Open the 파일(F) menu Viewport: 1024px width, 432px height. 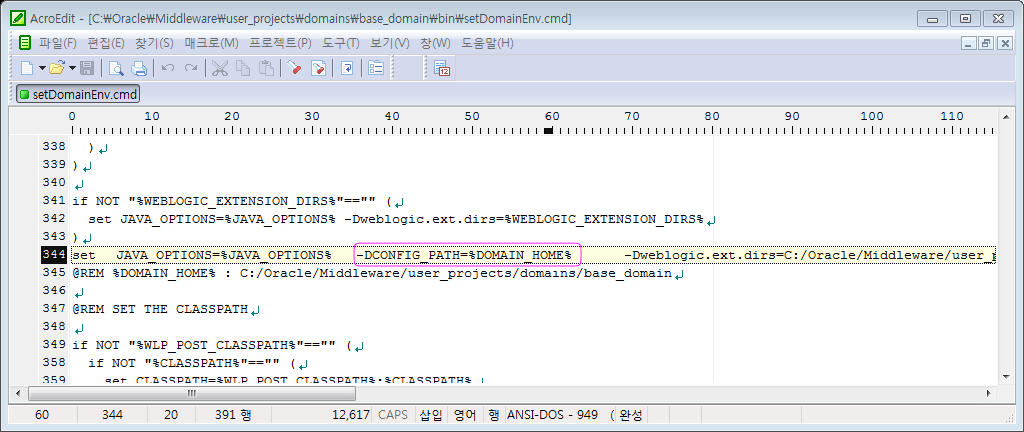click(57, 43)
